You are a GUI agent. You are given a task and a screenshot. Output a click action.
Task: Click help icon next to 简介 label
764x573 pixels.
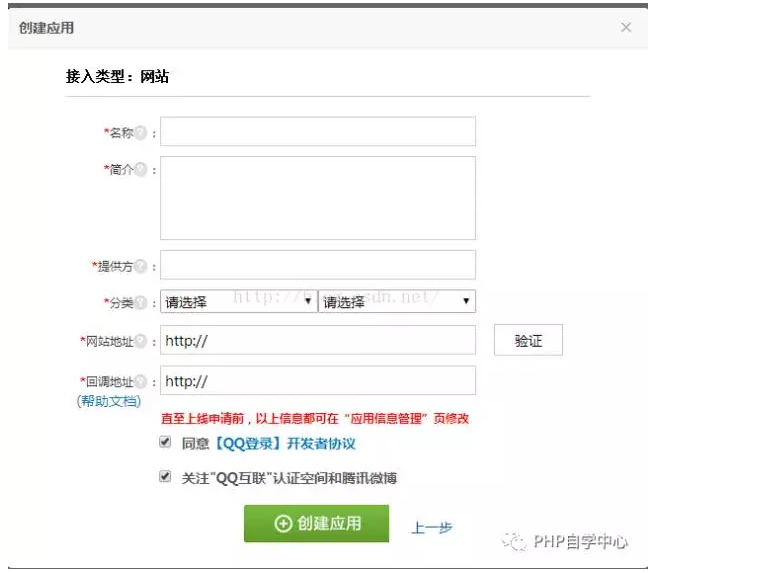[x=140, y=170]
